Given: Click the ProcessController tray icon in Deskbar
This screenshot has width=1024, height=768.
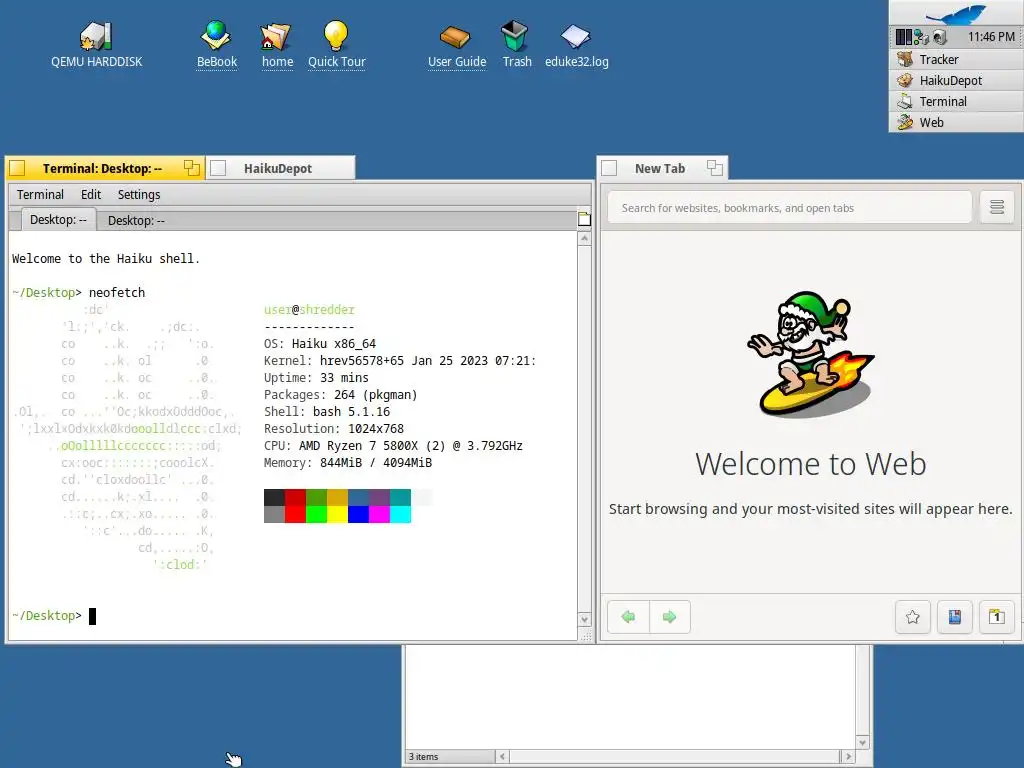Looking at the screenshot, I should (x=904, y=37).
